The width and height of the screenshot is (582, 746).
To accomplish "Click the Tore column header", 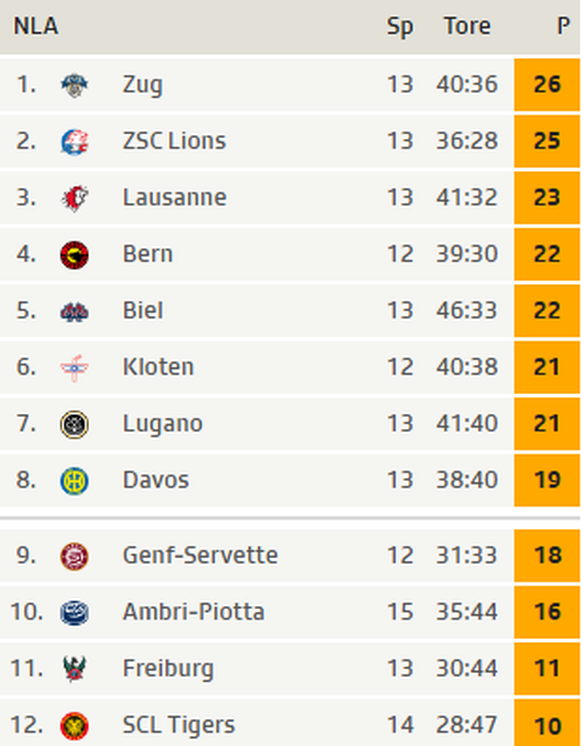I will coord(467,26).
